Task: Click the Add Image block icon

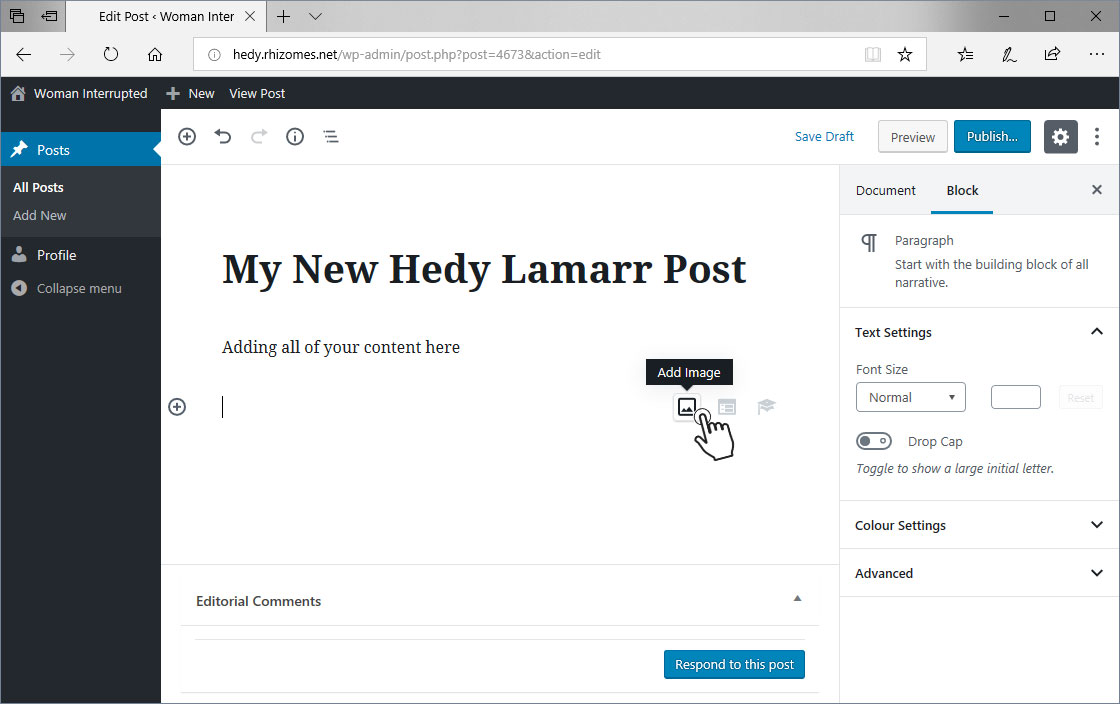Action: [686, 407]
